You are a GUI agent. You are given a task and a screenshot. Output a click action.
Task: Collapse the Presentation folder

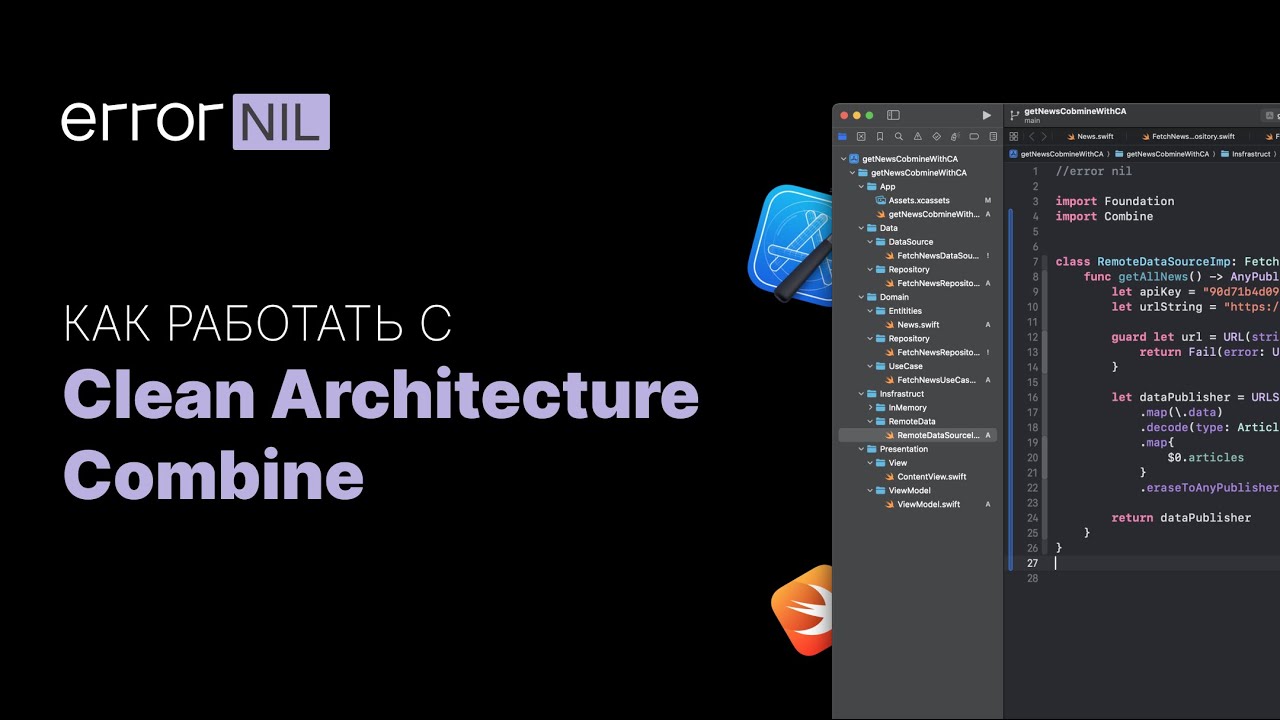(x=862, y=449)
